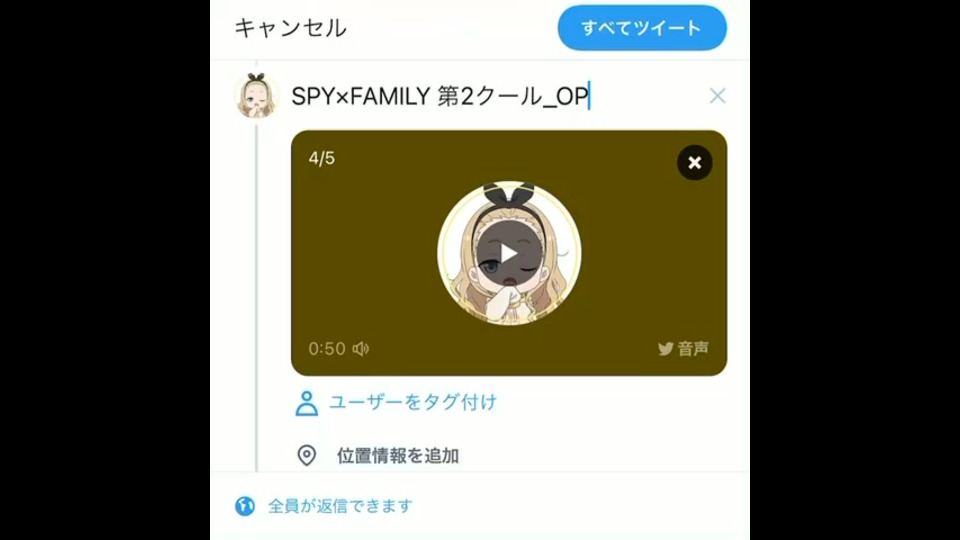Change 全員が返信できます reply setting
The height and width of the screenshot is (540, 960).
pyautogui.click(x=340, y=506)
